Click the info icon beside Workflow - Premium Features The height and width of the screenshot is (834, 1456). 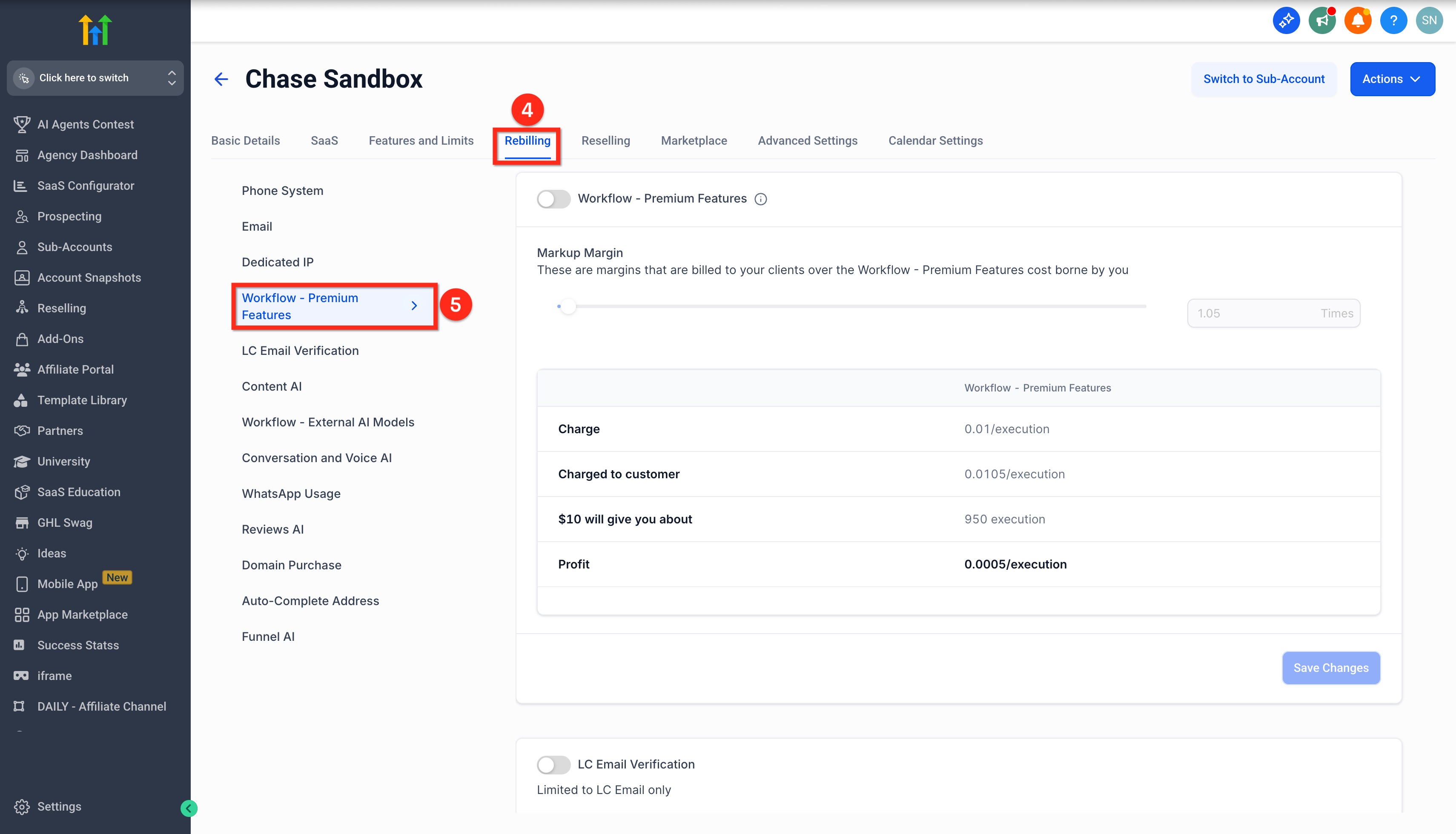tap(760, 199)
